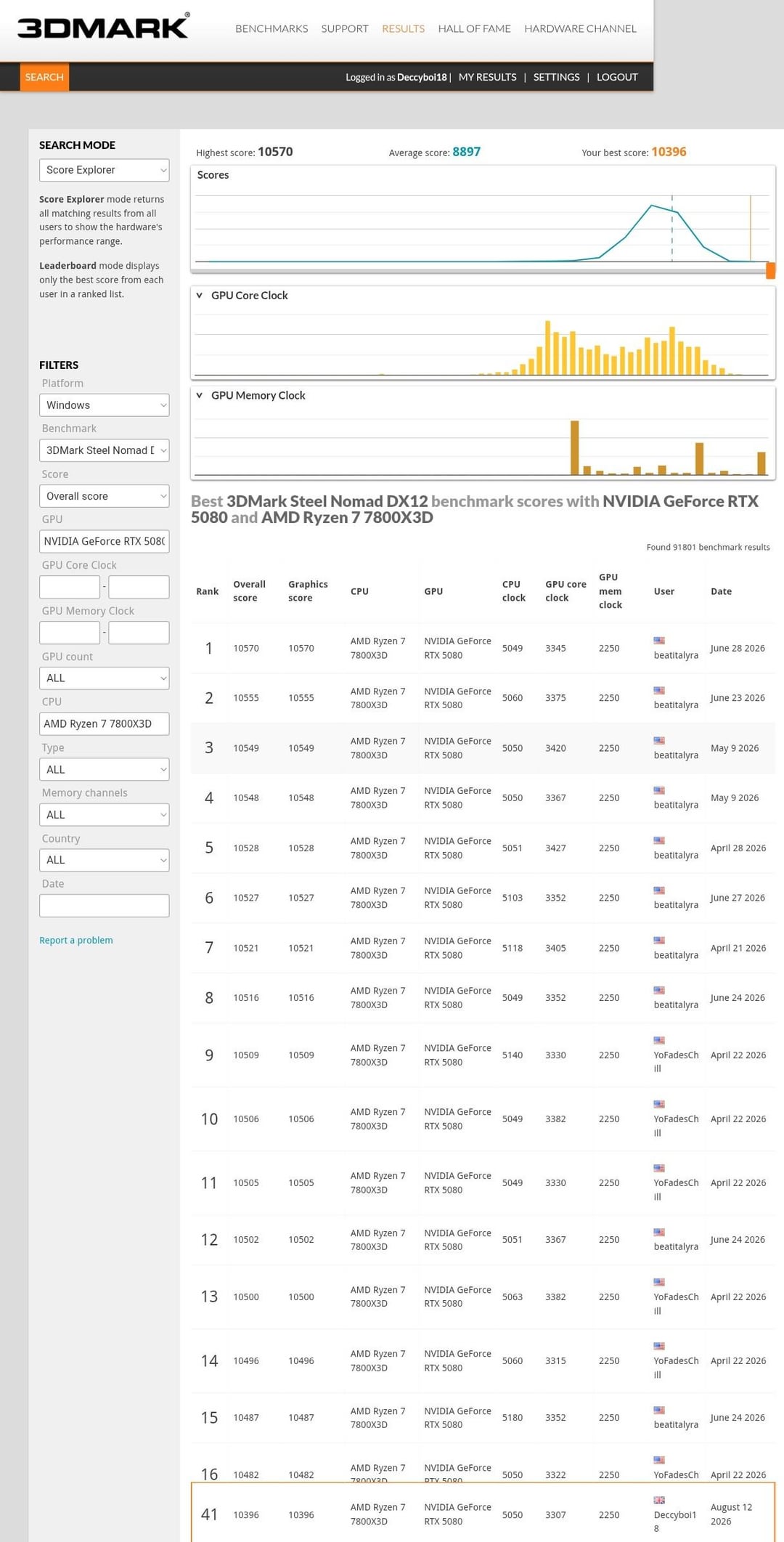
Task: Collapse the GPU Core Clock chart
Action: [x=200, y=296]
